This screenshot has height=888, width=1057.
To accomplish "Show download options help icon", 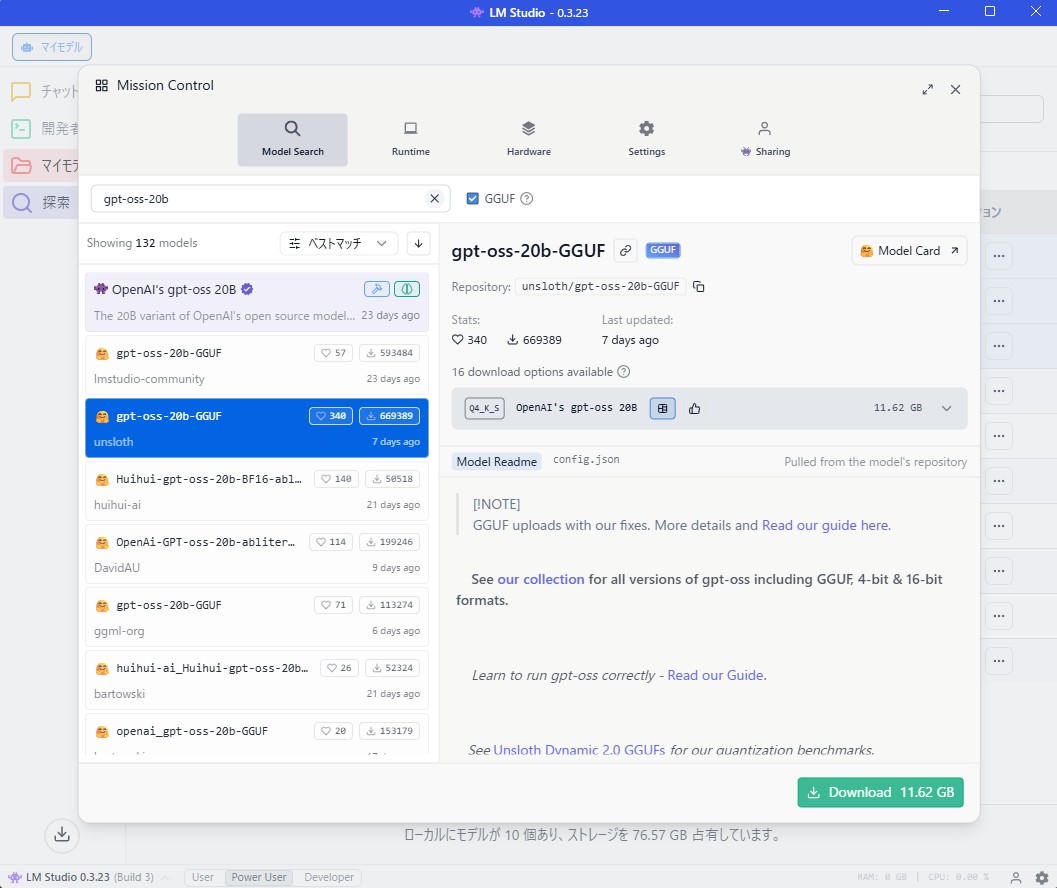I will click(624, 372).
